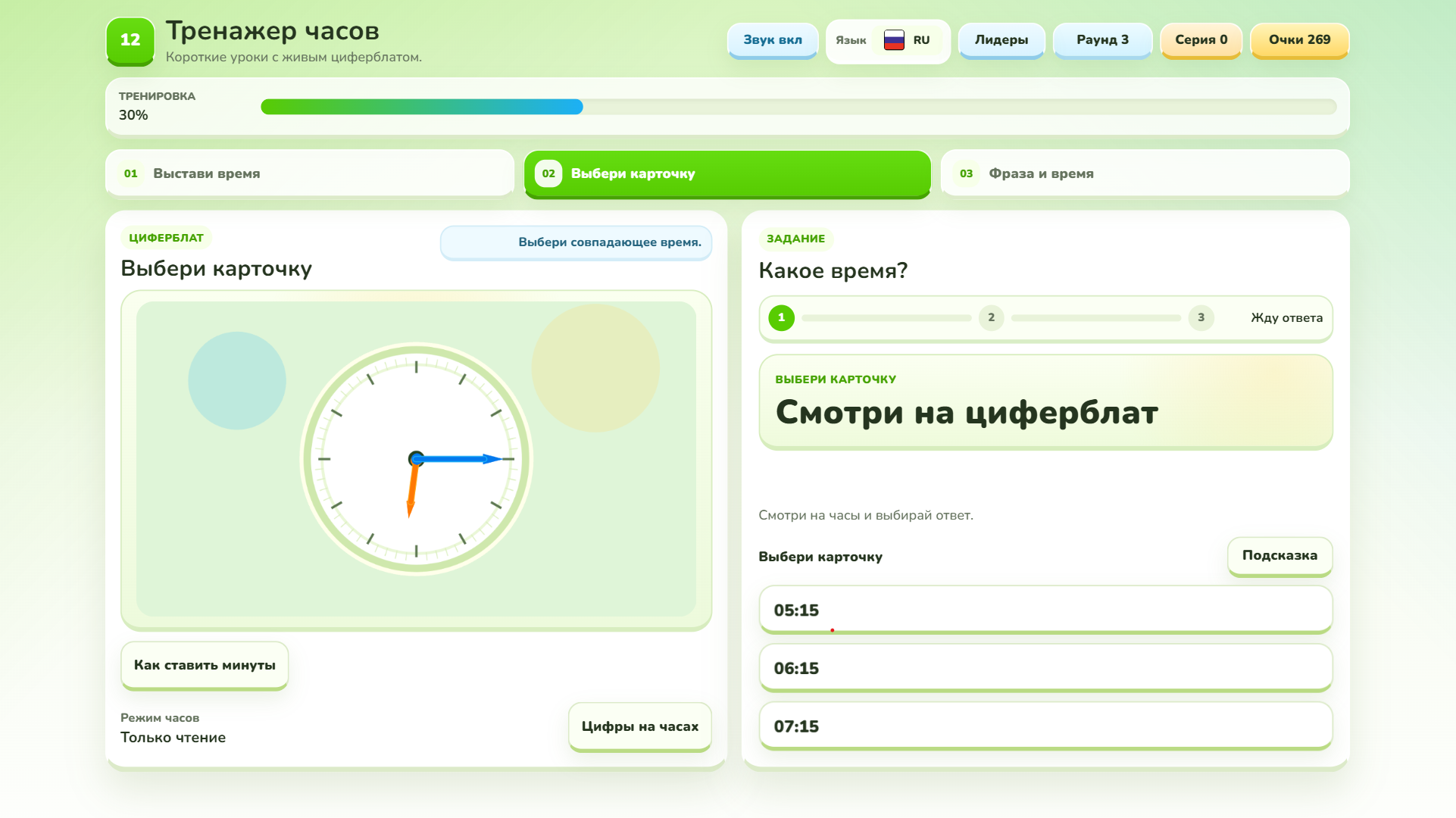Click the Очки 269 score badge
This screenshot has width=1456, height=818.
pyautogui.click(x=1299, y=40)
